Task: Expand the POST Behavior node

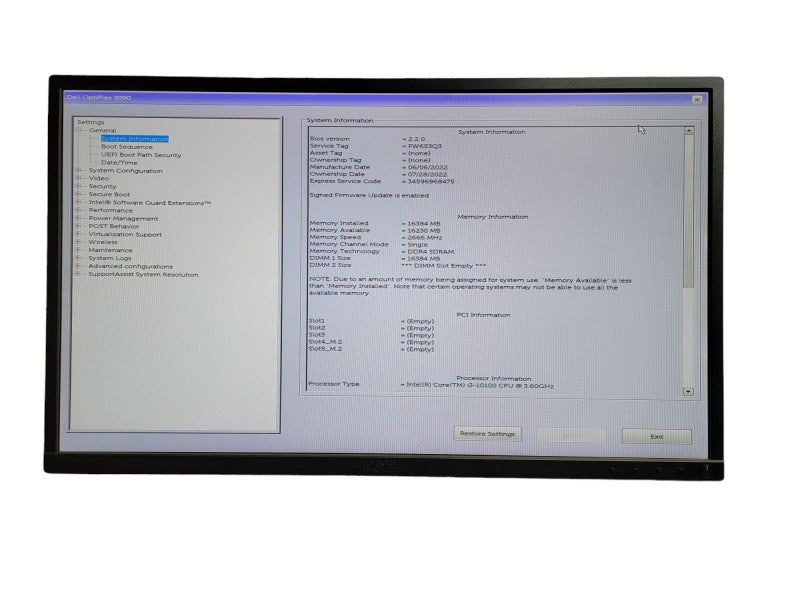Action: (x=79, y=226)
